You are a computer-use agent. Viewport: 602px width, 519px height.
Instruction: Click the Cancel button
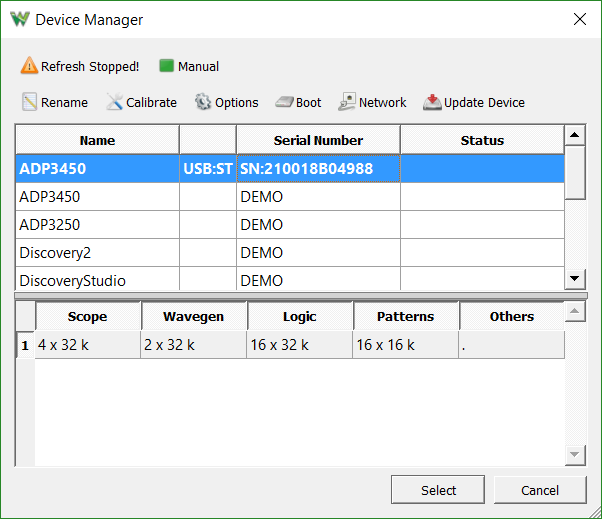click(540, 490)
